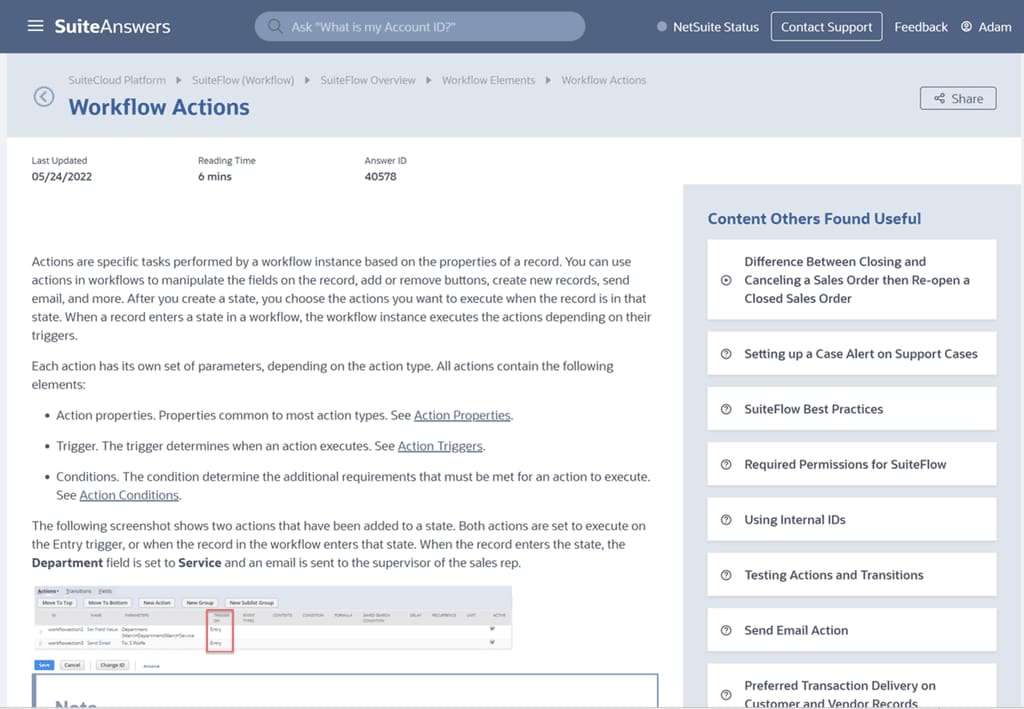Open the Action Properties link

[x=462, y=415]
